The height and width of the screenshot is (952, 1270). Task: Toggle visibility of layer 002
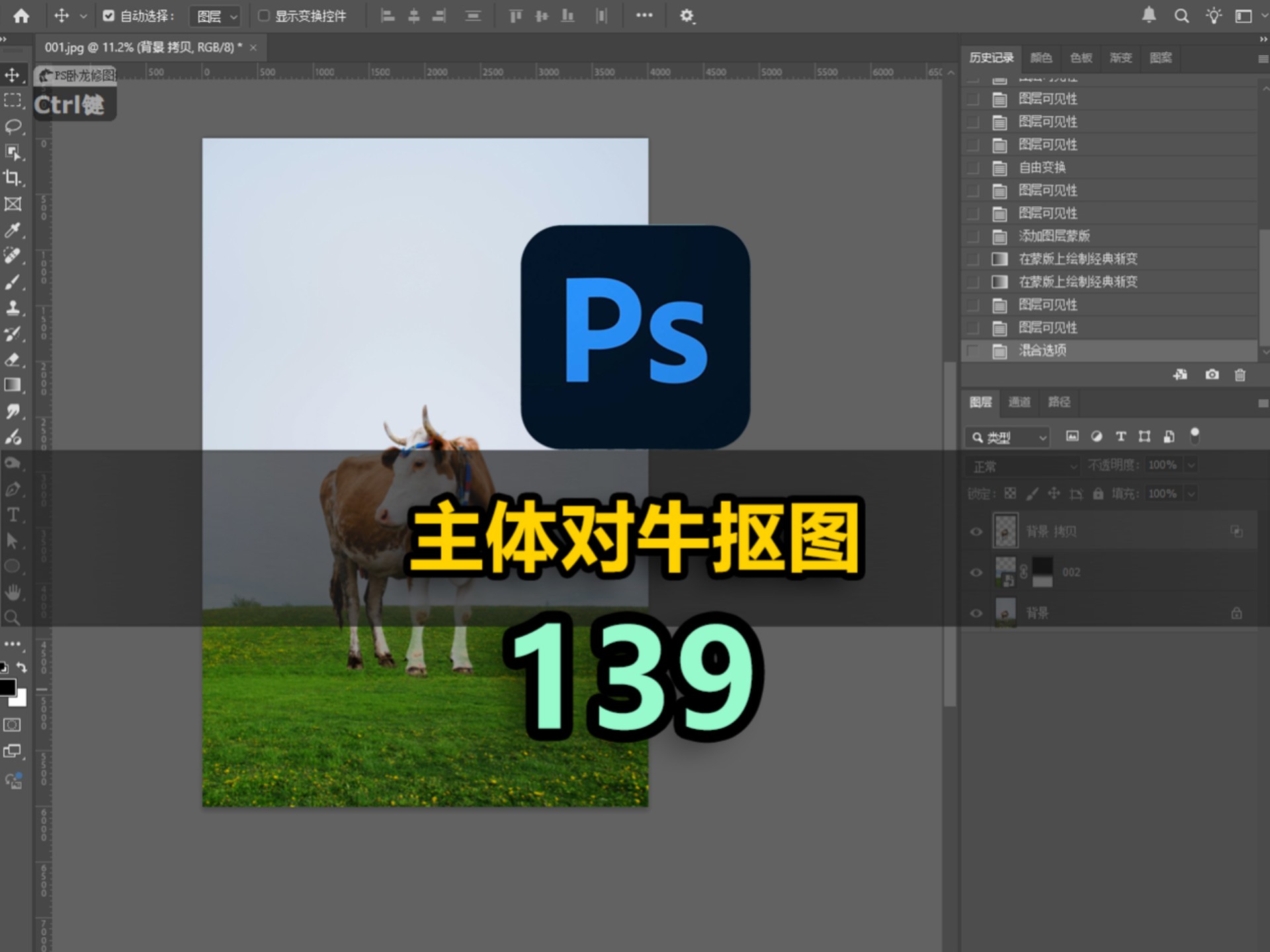pos(976,573)
